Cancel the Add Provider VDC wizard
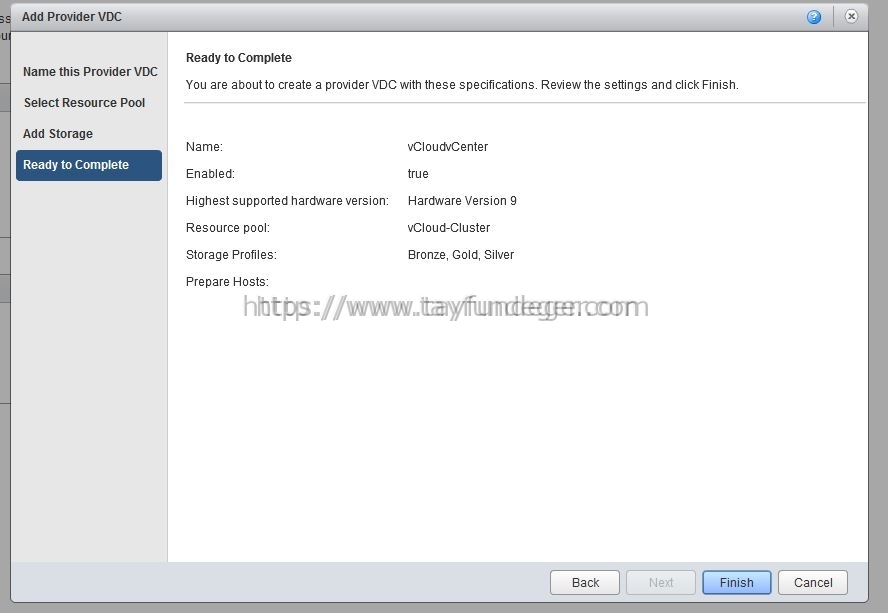The width and height of the screenshot is (888, 613). click(813, 582)
